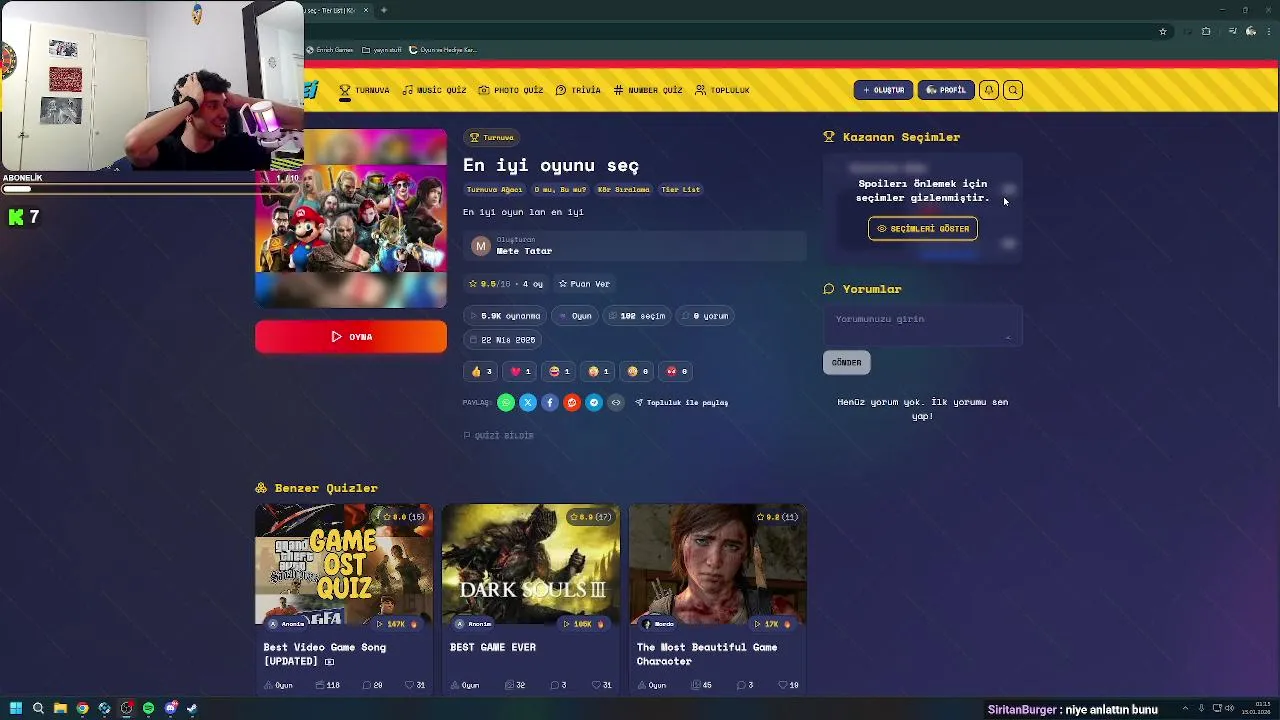Click the comment input field

point(922,324)
